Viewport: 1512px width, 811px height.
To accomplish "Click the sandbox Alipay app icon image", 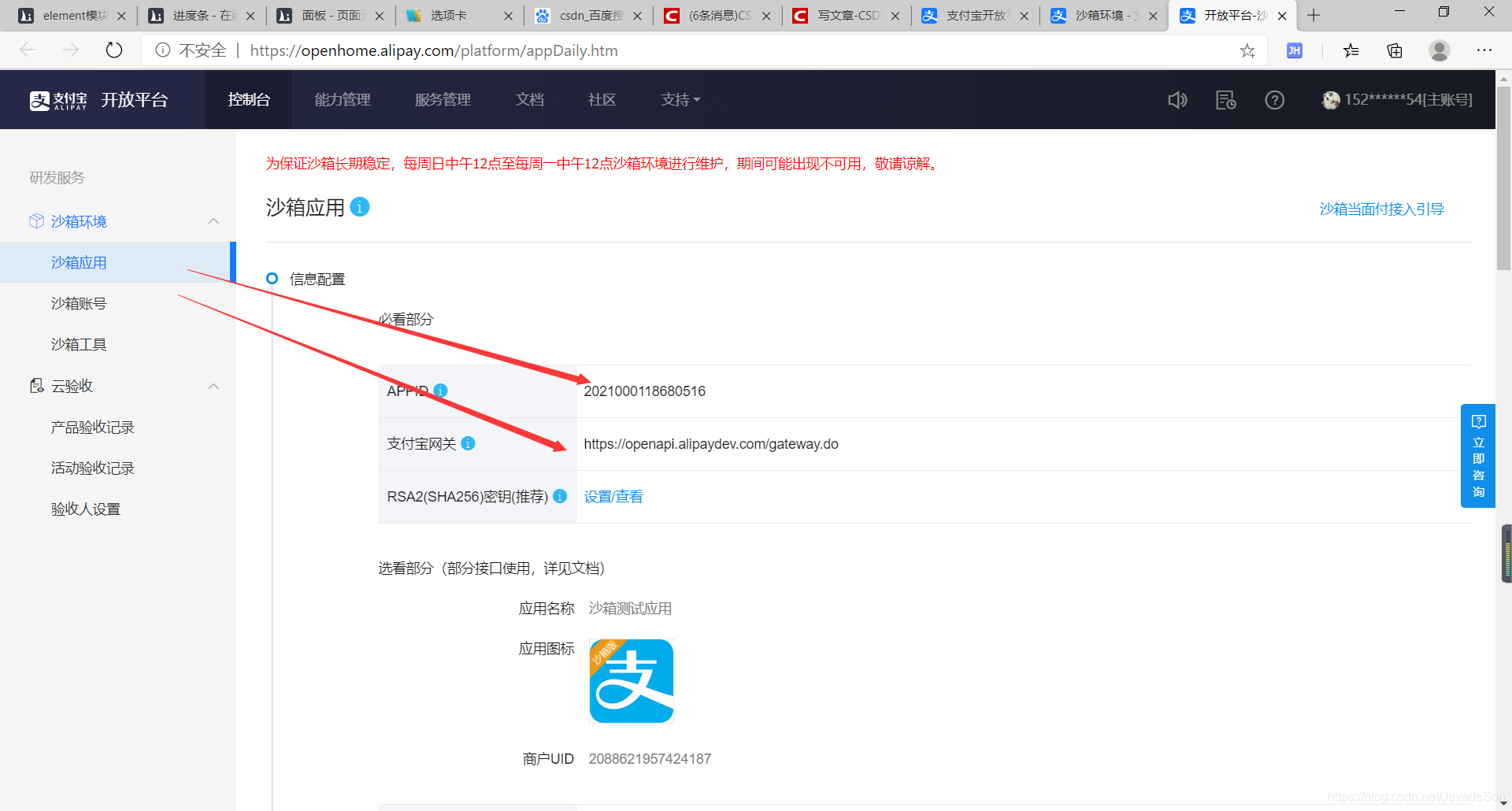I will click(x=632, y=681).
